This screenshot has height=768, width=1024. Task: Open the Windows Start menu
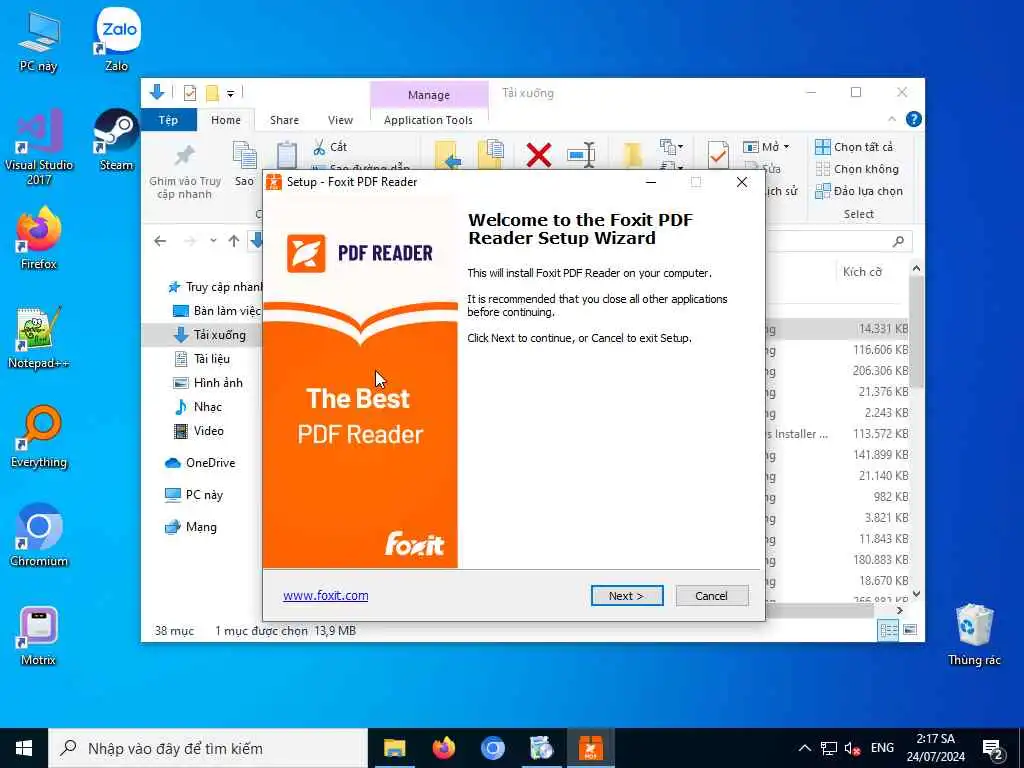pyautogui.click(x=24, y=748)
